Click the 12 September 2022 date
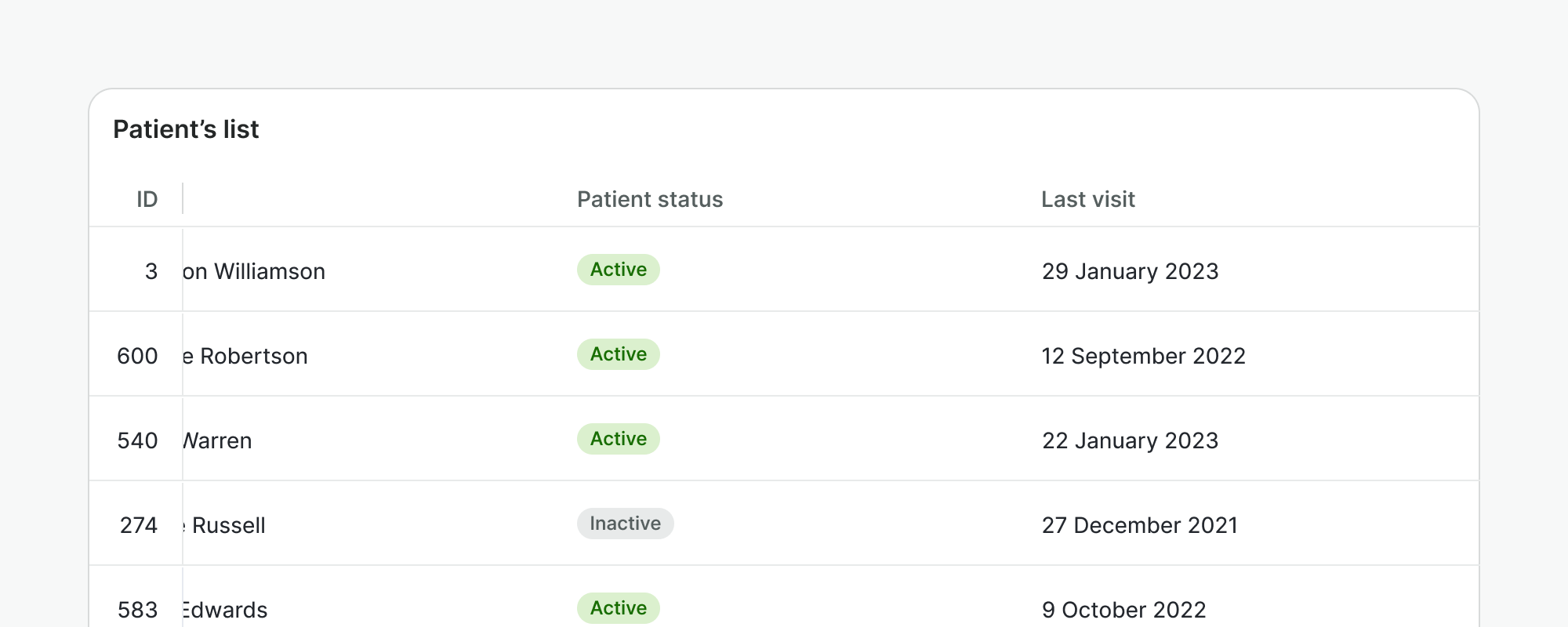This screenshot has width=1568, height=627. click(x=1143, y=356)
